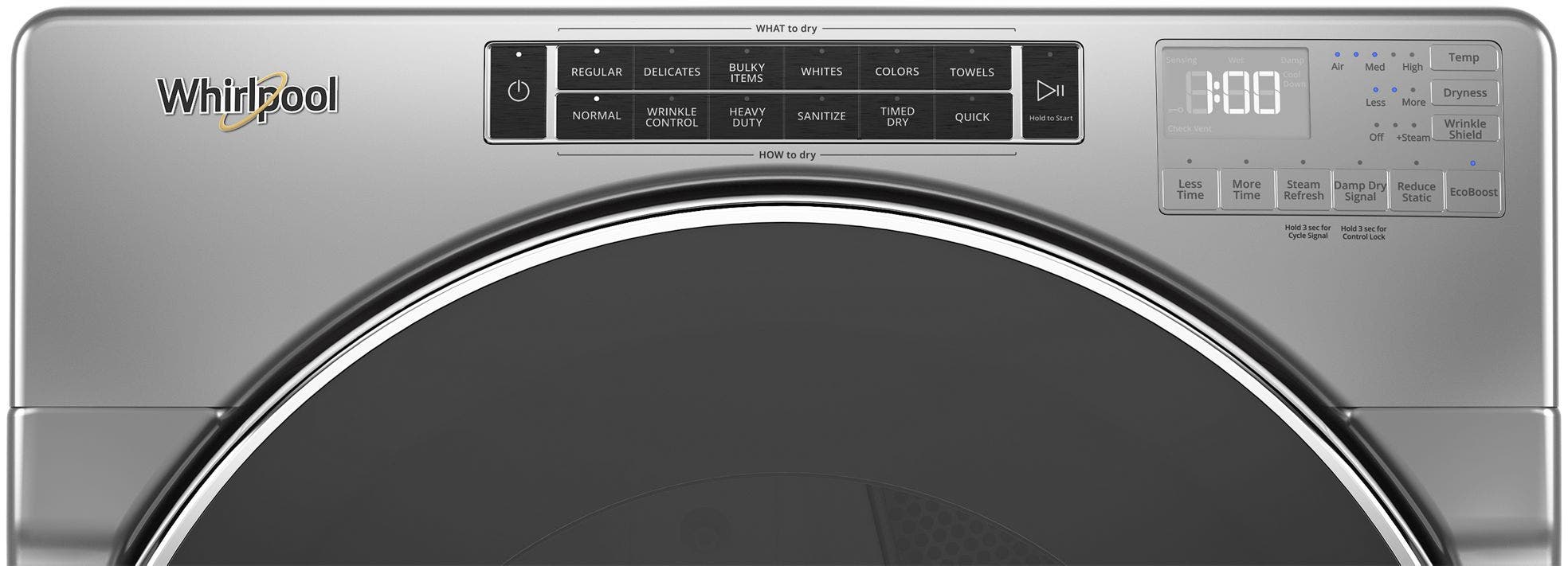Tap the +Steam wrinkle shield label
This screenshot has height=566, width=1568.
1413,138
